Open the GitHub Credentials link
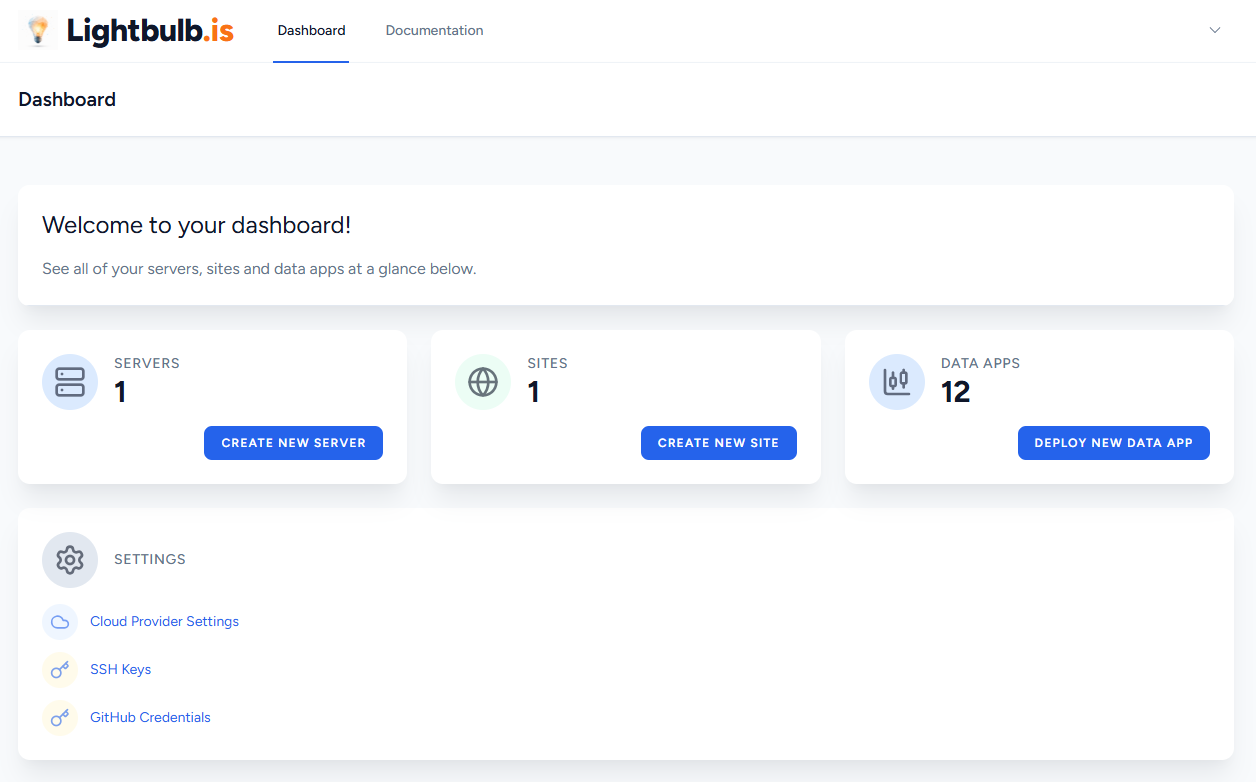The height and width of the screenshot is (782, 1256). coord(150,717)
